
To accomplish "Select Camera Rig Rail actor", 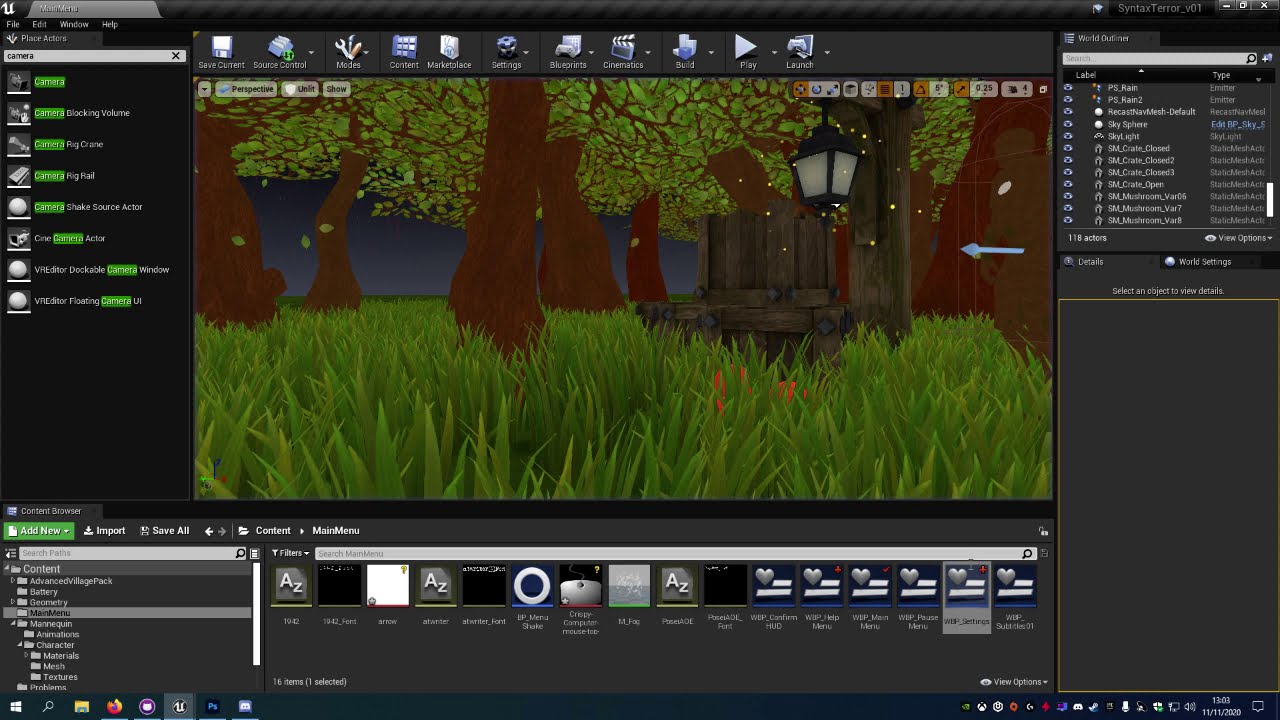I will 95,176.
